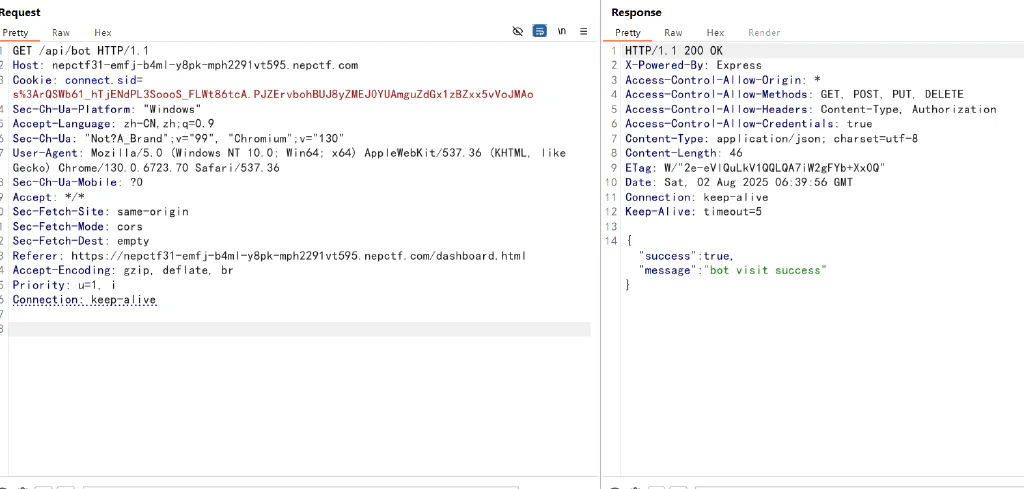Image resolution: width=1024 pixels, height=489 pixels.
Task: Click the Referer dashboard.html header line
Action: pos(269,256)
